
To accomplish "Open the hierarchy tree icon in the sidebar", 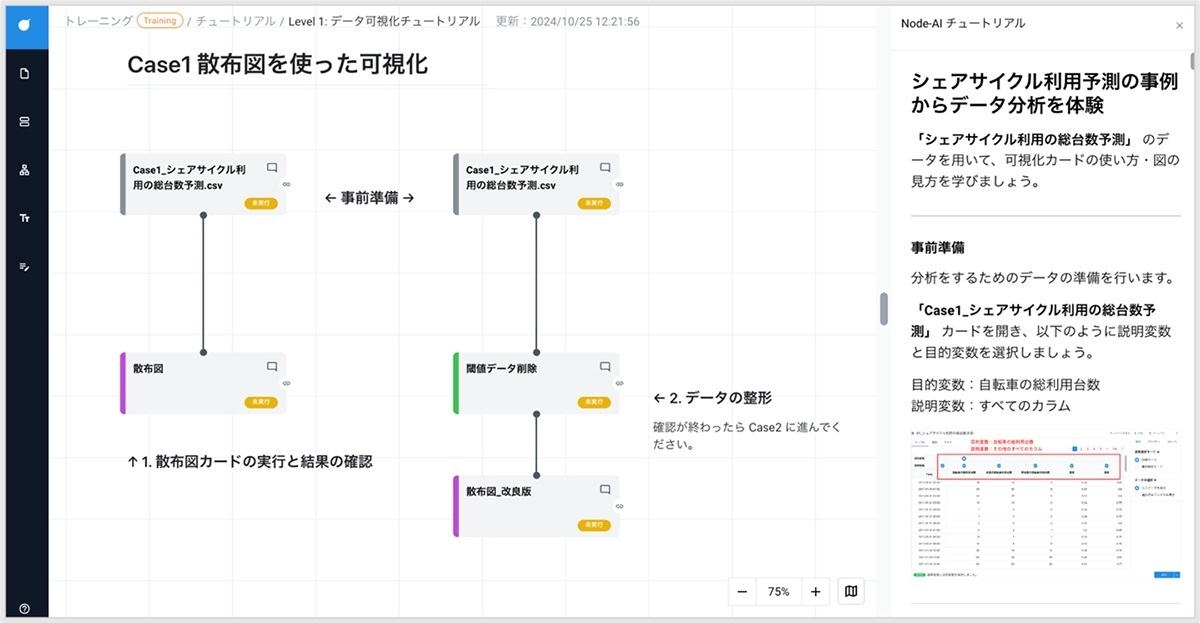I will coord(24,169).
